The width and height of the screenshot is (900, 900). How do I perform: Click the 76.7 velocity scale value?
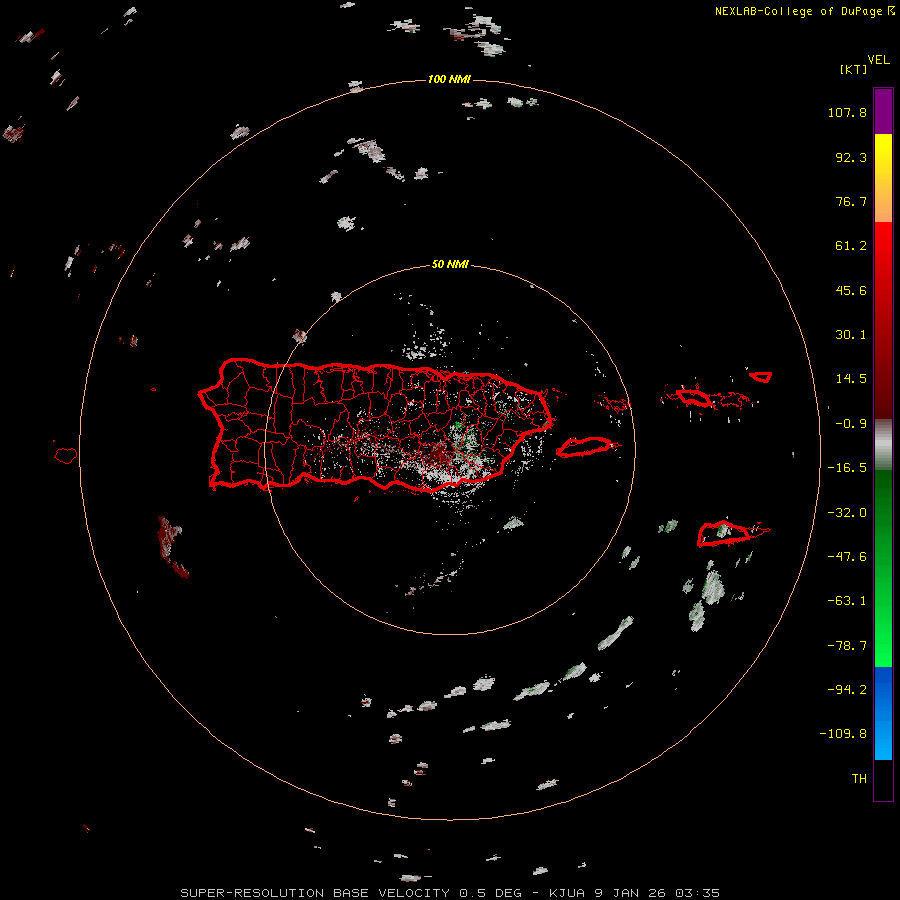pyautogui.click(x=851, y=201)
